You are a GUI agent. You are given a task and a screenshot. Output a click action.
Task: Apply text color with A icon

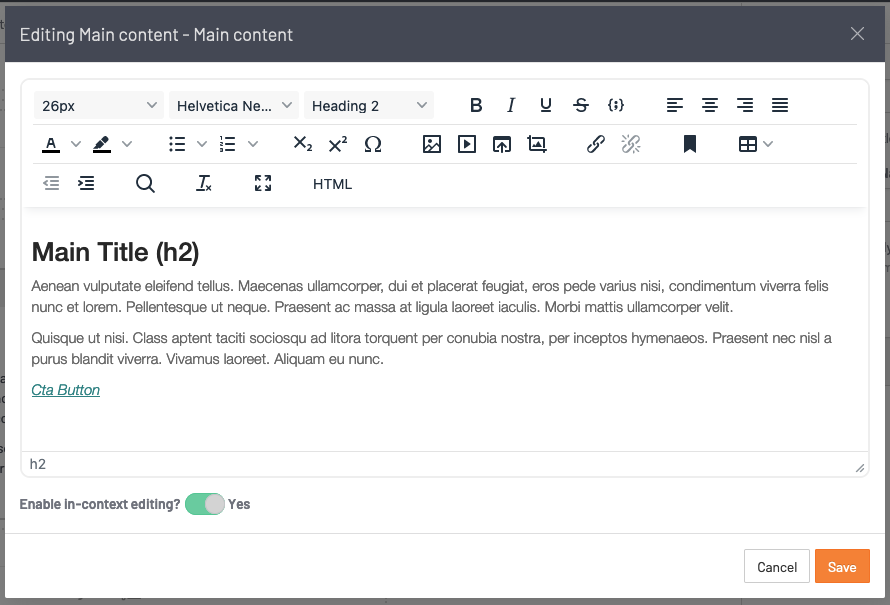(x=51, y=144)
